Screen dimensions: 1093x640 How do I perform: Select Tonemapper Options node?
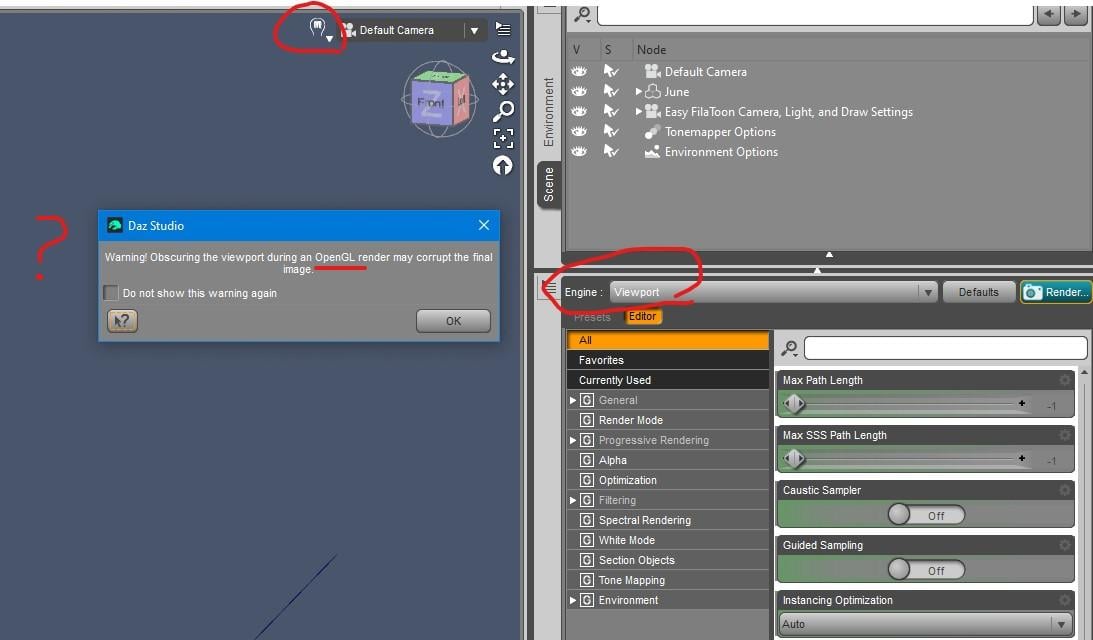720,132
